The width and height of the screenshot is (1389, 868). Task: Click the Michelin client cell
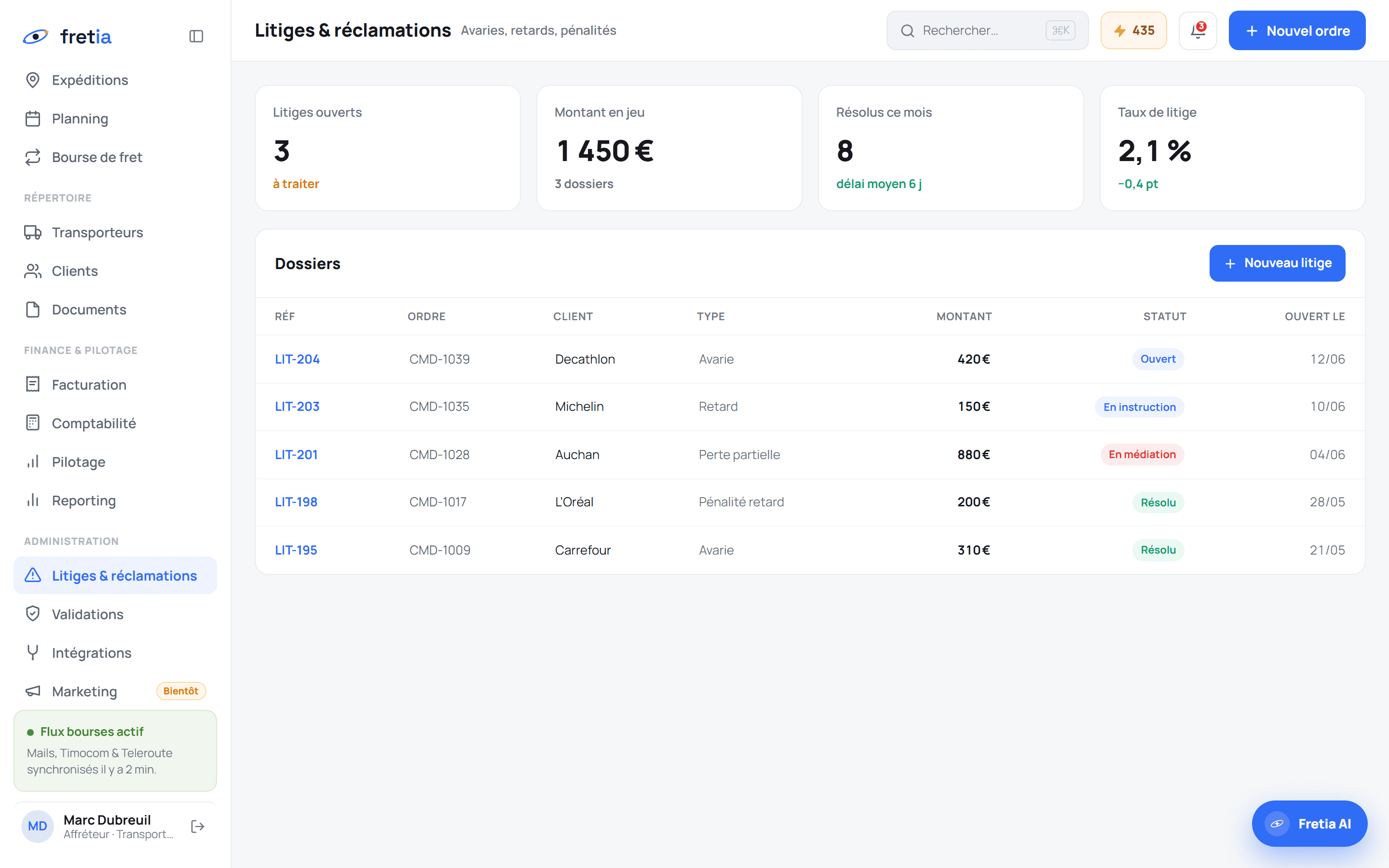(x=579, y=407)
